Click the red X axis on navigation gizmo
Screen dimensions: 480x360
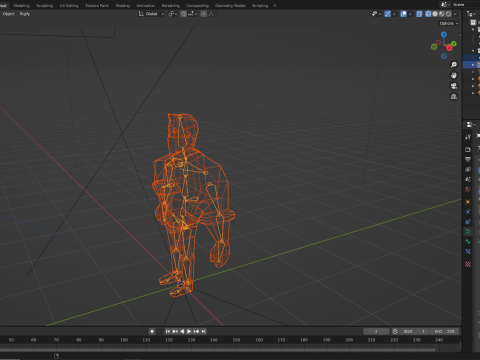[449, 48]
